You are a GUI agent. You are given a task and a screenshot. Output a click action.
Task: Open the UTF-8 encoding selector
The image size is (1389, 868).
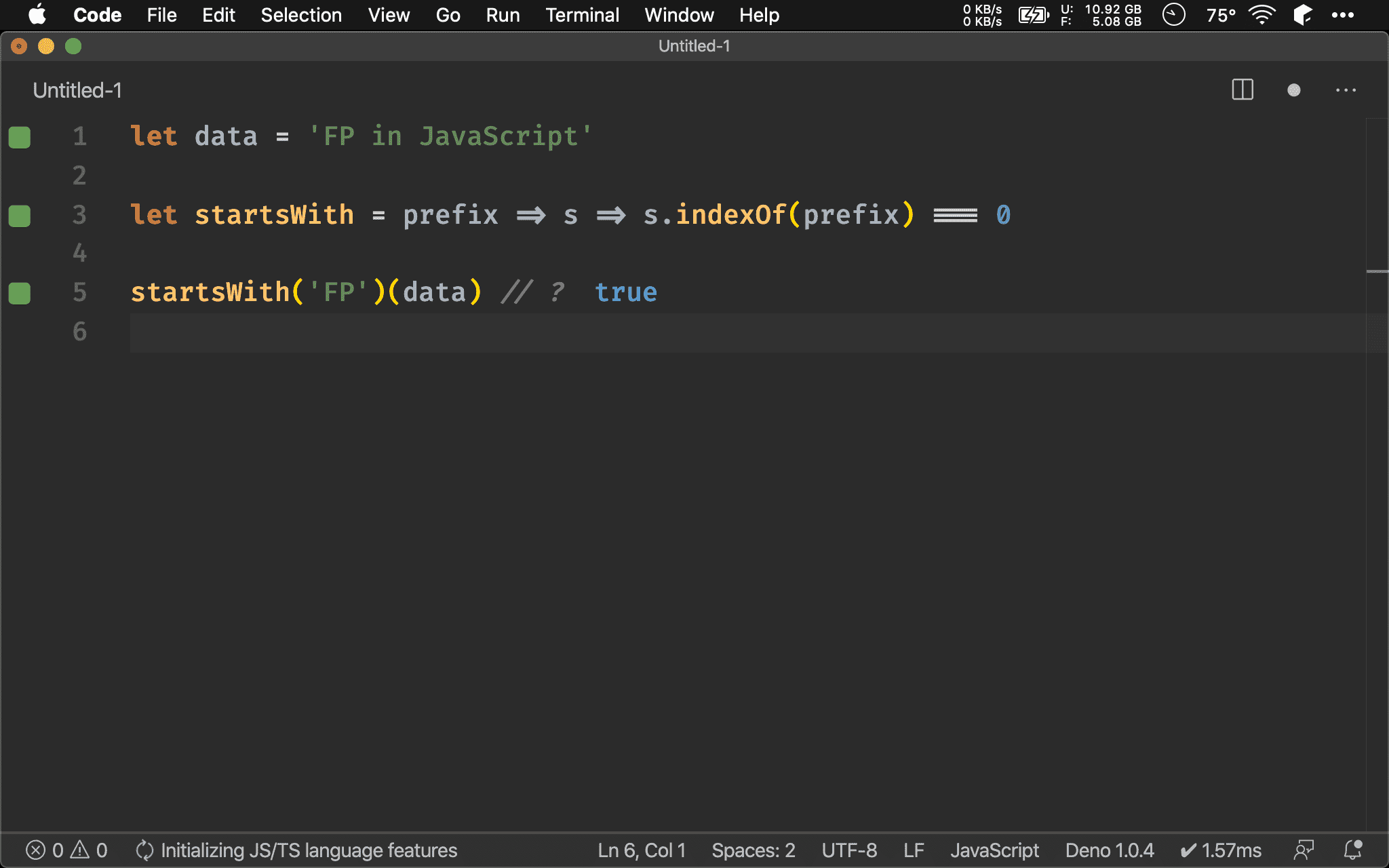(x=849, y=850)
